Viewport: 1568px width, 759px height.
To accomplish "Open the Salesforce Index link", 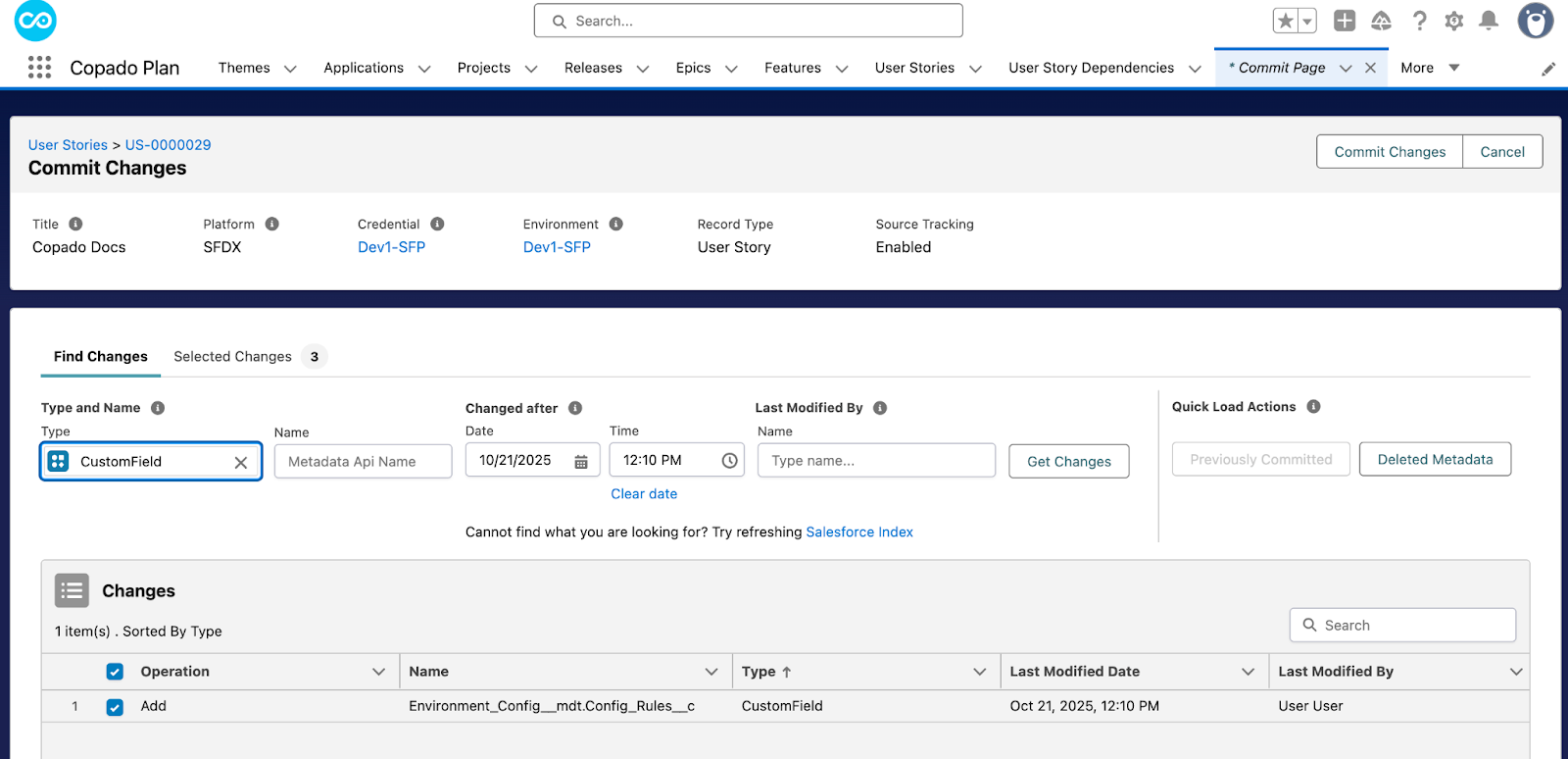I will point(858,532).
